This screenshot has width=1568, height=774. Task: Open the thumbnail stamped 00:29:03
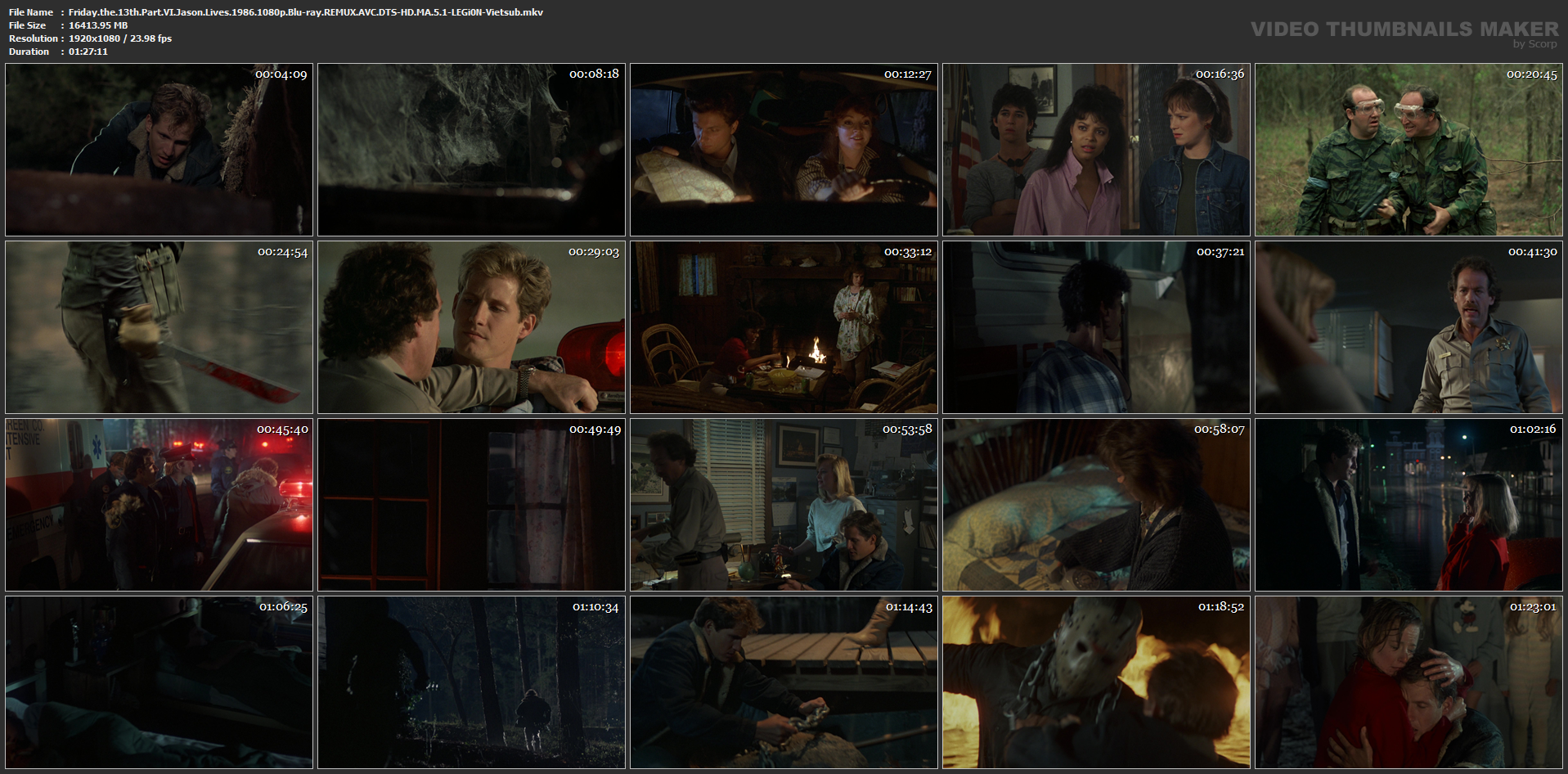pyautogui.click(x=471, y=327)
